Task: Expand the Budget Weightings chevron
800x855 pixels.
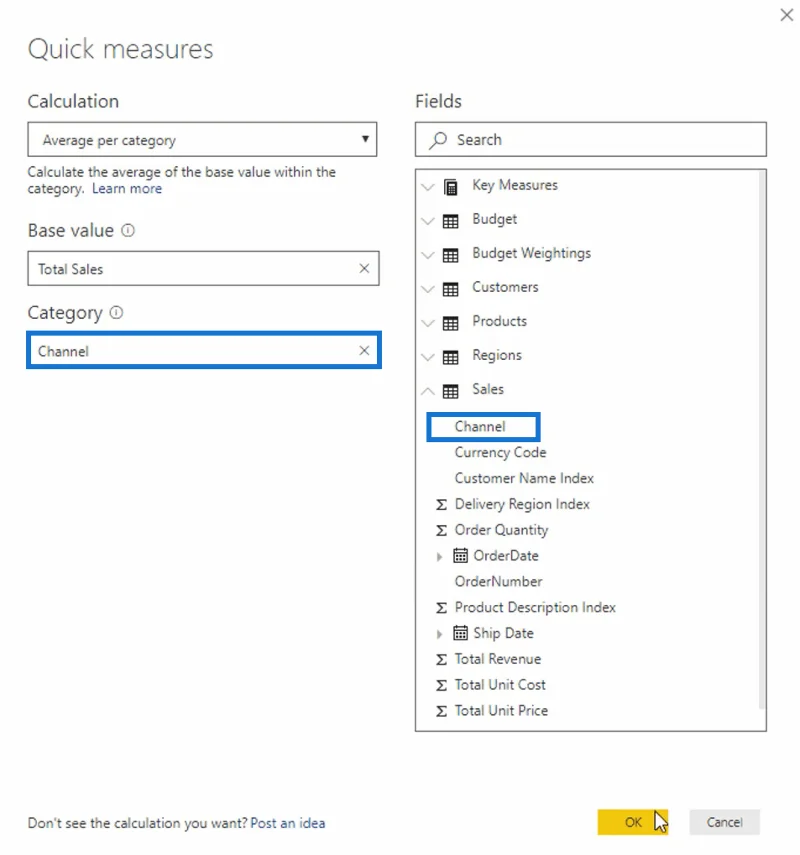Action: point(428,255)
